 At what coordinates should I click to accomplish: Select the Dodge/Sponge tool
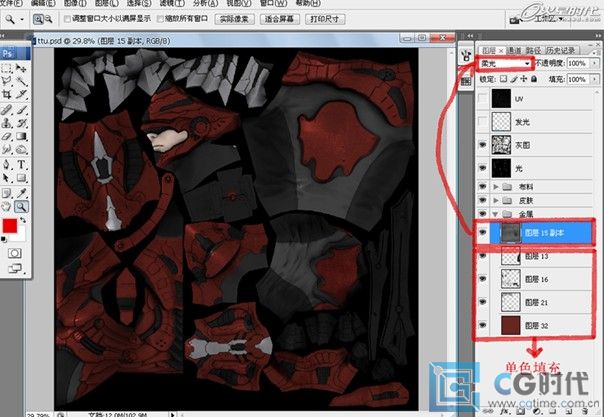click(21, 149)
